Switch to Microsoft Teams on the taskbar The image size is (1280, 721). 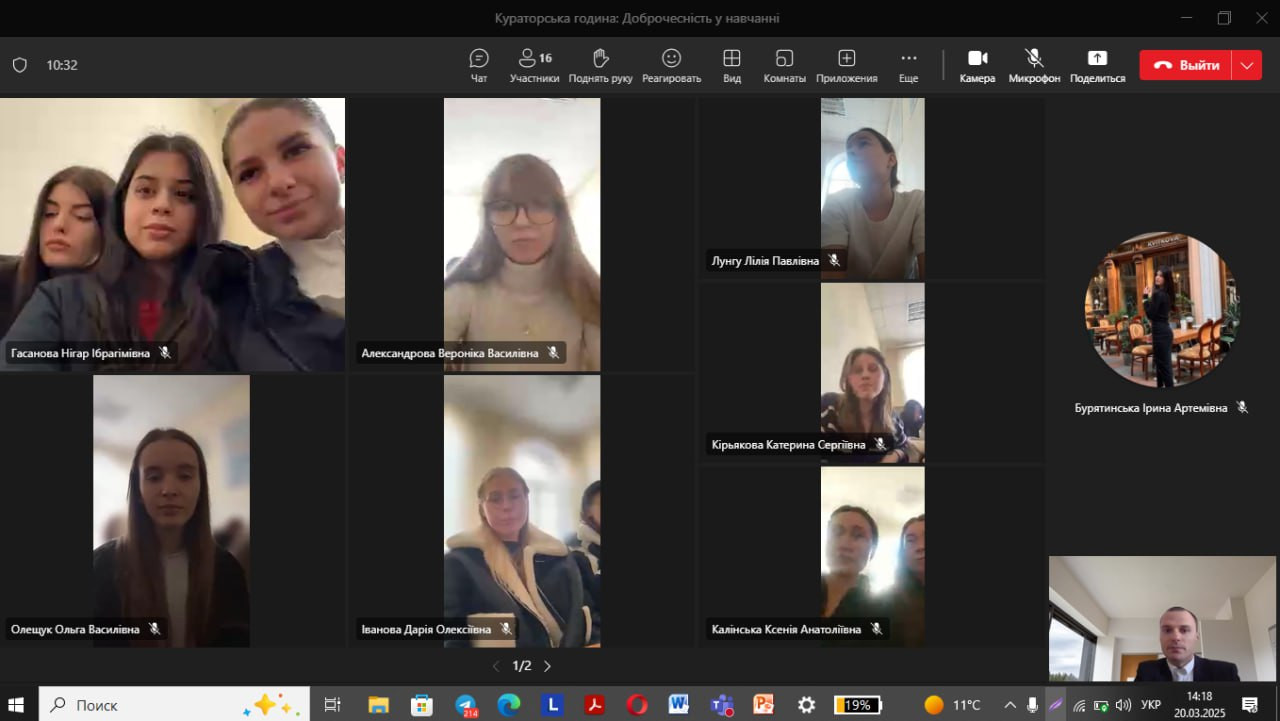click(722, 705)
